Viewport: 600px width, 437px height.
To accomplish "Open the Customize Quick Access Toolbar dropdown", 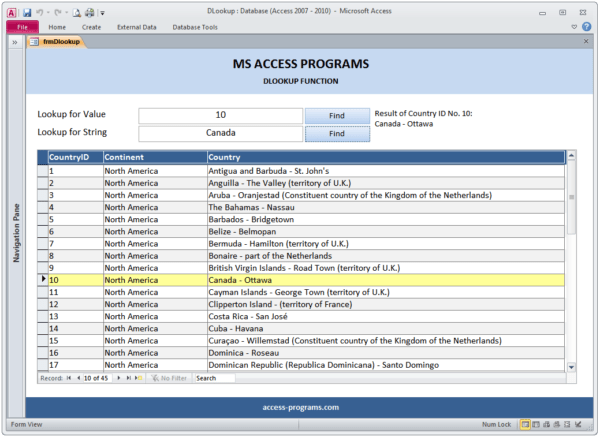I will pos(102,13).
